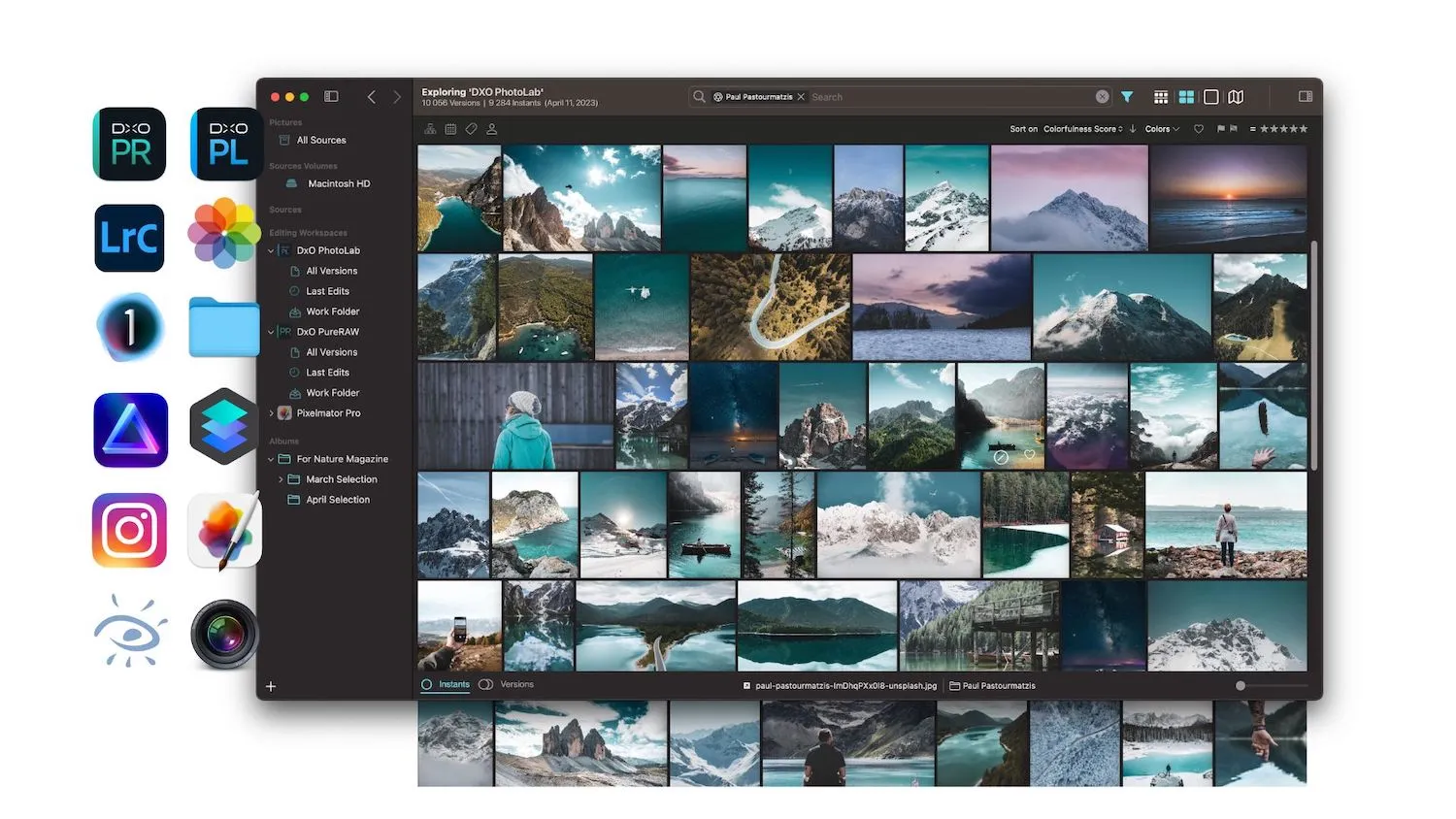Open the Instagram icon
1456x819 pixels.
click(130, 530)
